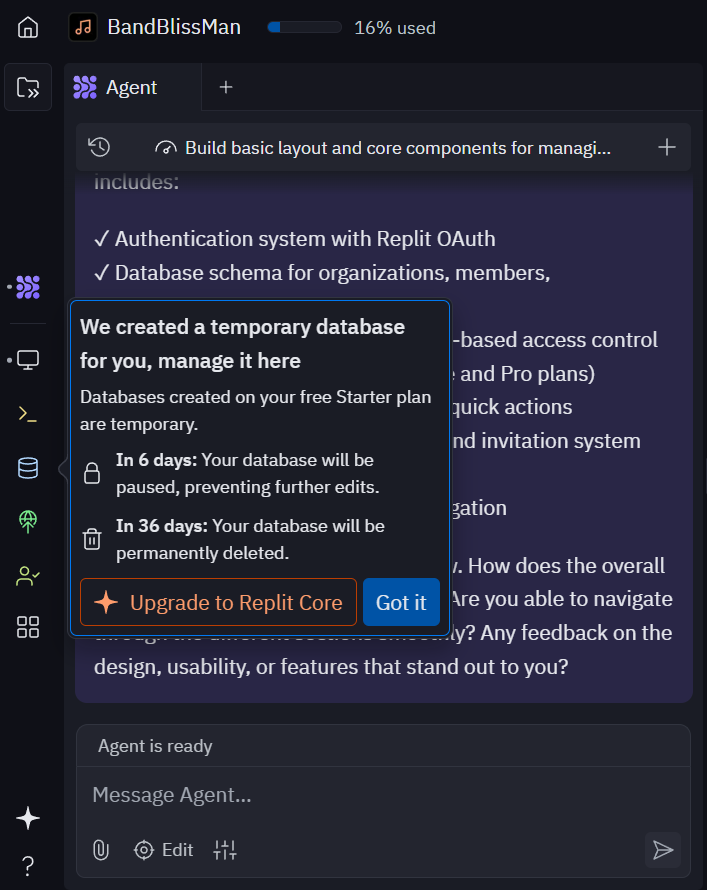This screenshot has width=707, height=890.
Task: Open agent chat history clock icon
Action: (x=99, y=147)
